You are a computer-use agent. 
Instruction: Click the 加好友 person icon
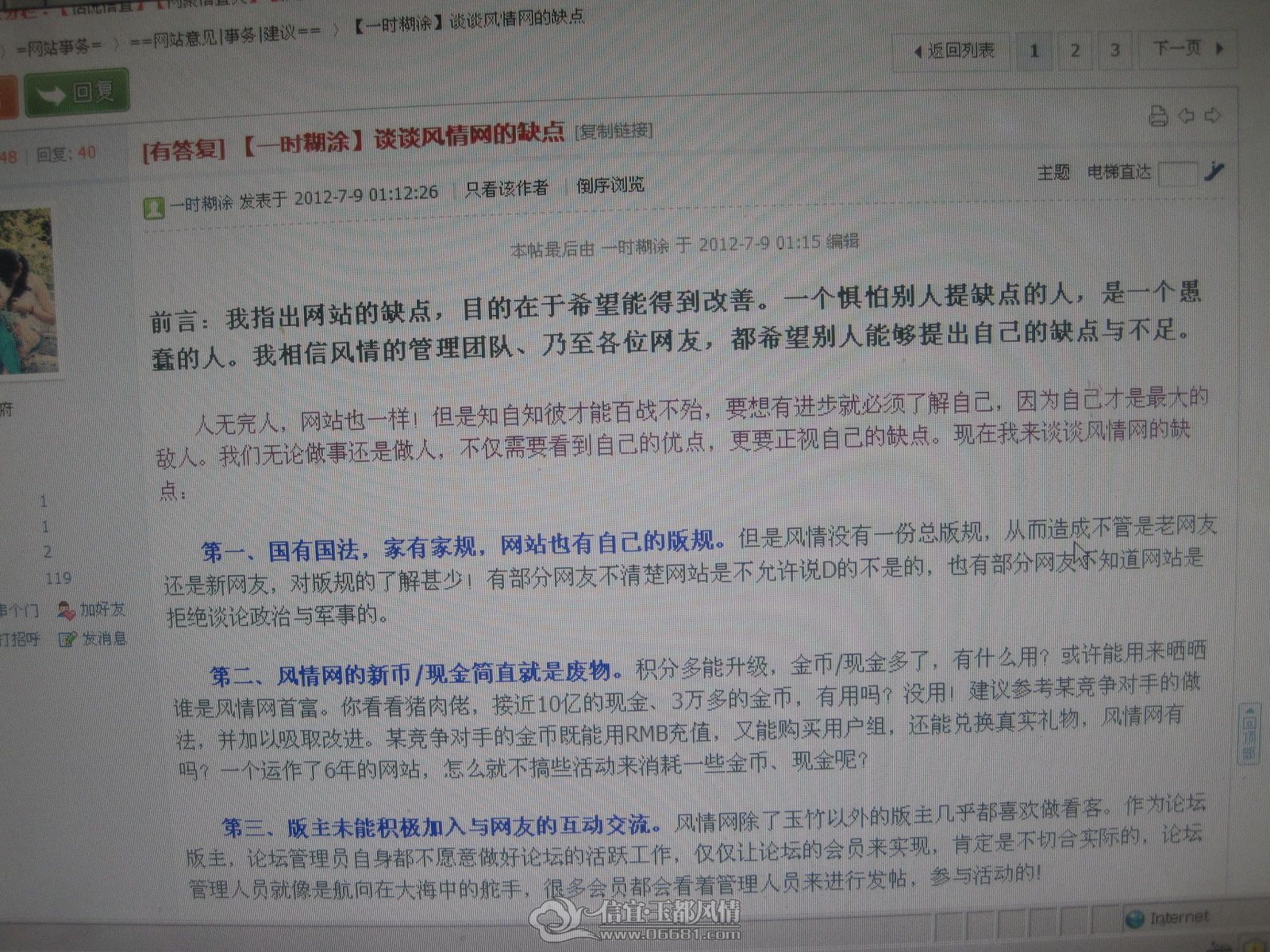point(66,610)
